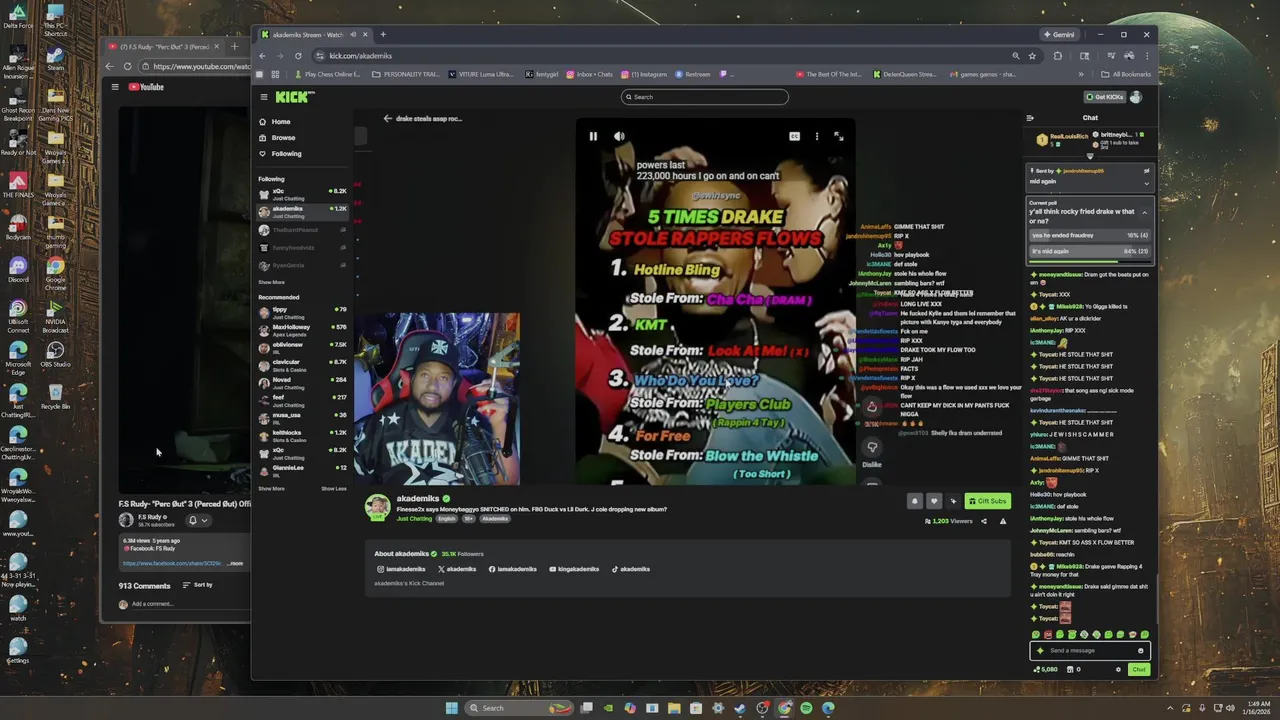
Task: Dislike the clip in video overlay
Action: pos(872,449)
